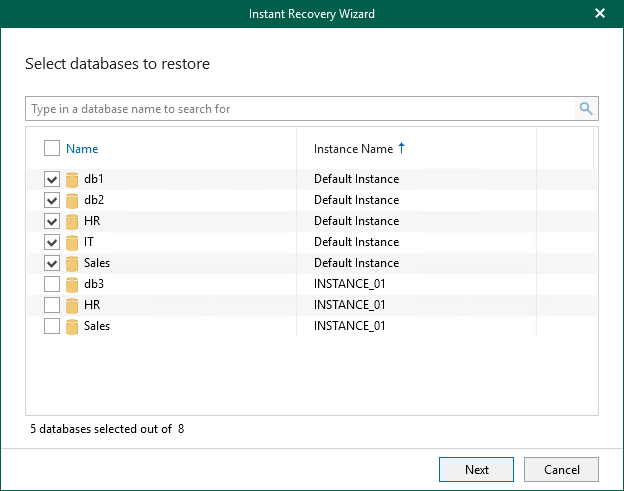624x491 pixels.
Task: Click the search magnifier icon
Action: pyautogui.click(x=586, y=109)
